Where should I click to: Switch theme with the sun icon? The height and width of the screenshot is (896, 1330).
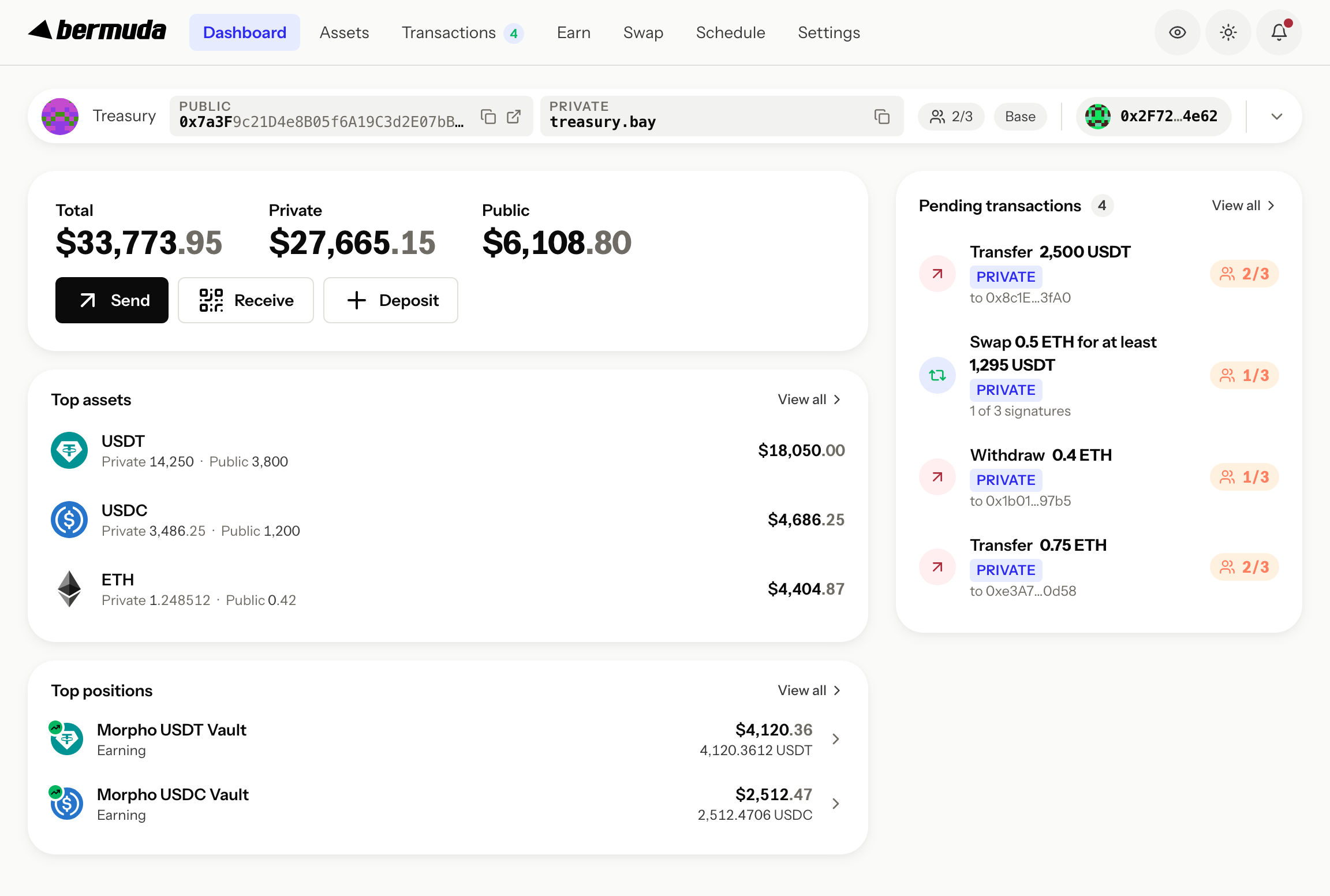tap(1228, 32)
